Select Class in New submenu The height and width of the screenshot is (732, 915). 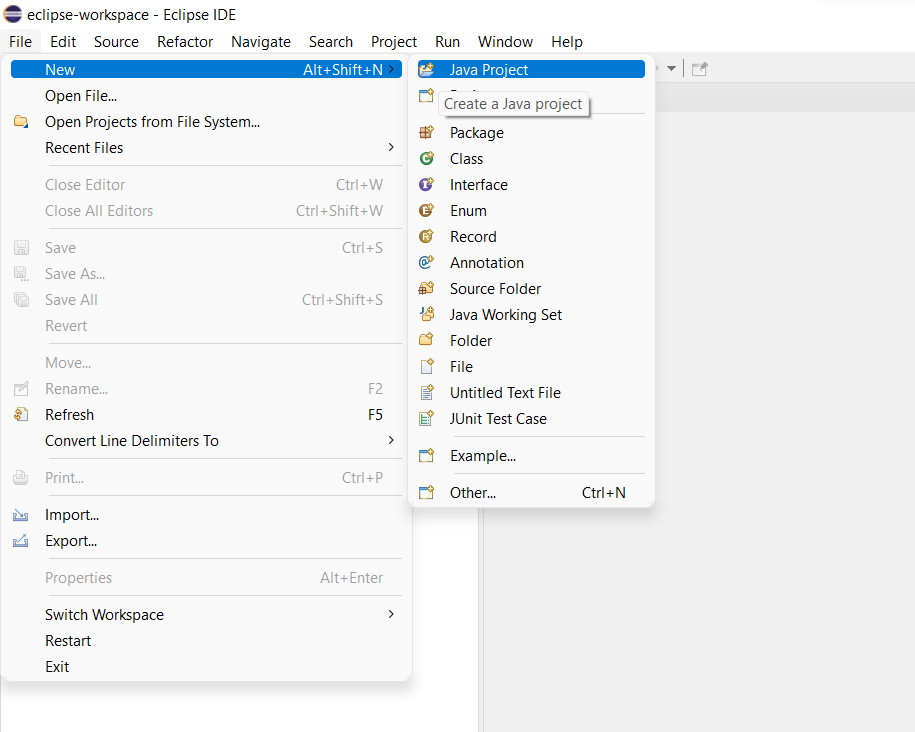coord(532,159)
